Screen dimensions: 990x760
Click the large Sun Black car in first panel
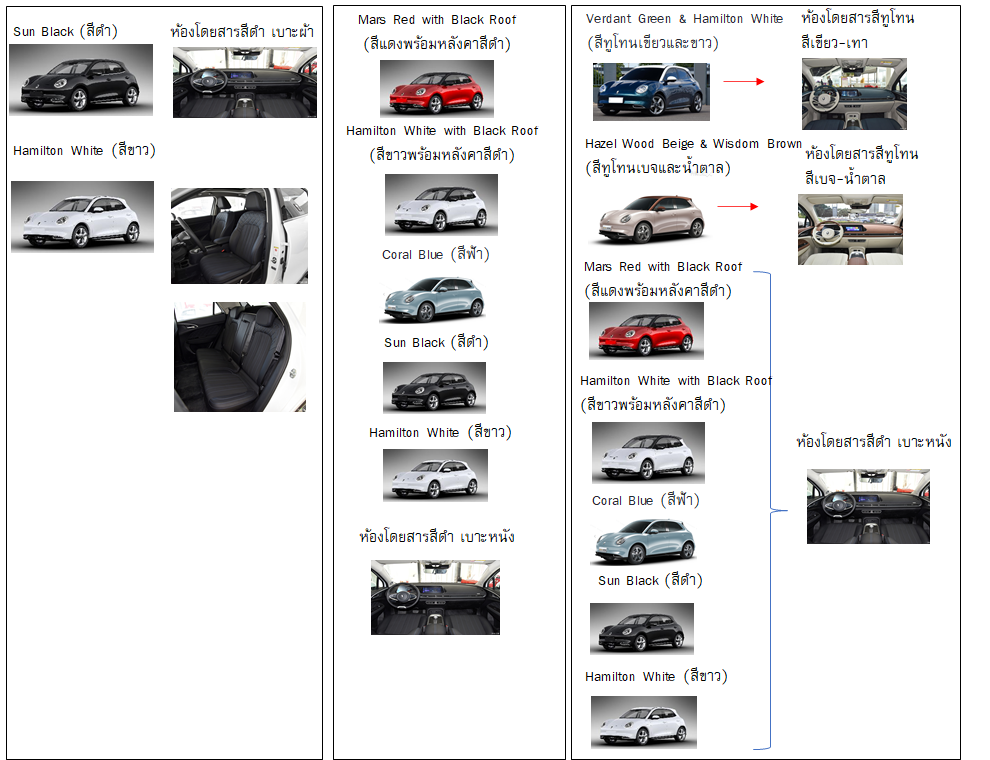coord(81,80)
